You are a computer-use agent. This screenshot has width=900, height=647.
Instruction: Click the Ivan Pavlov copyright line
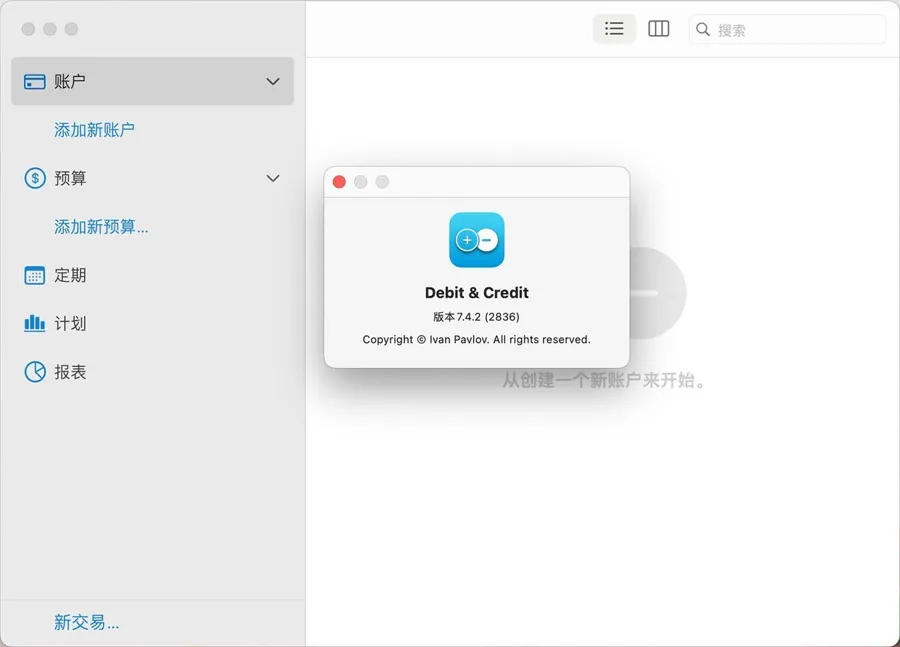coord(476,340)
